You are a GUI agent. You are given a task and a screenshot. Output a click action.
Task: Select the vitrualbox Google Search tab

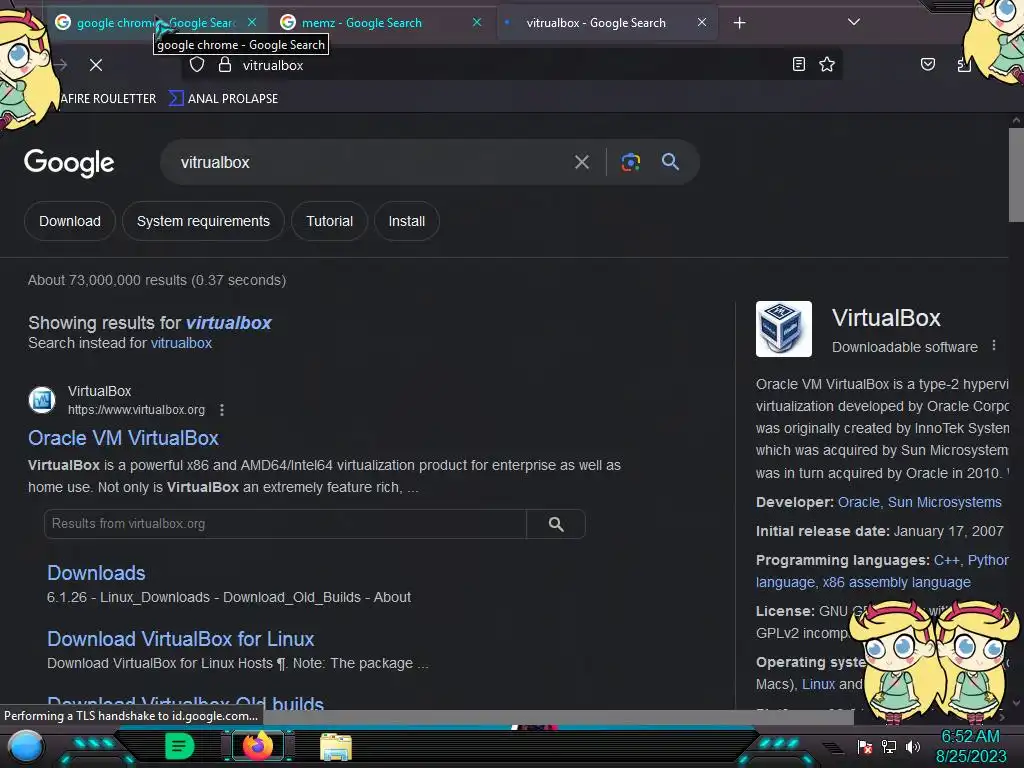(x=596, y=23)
